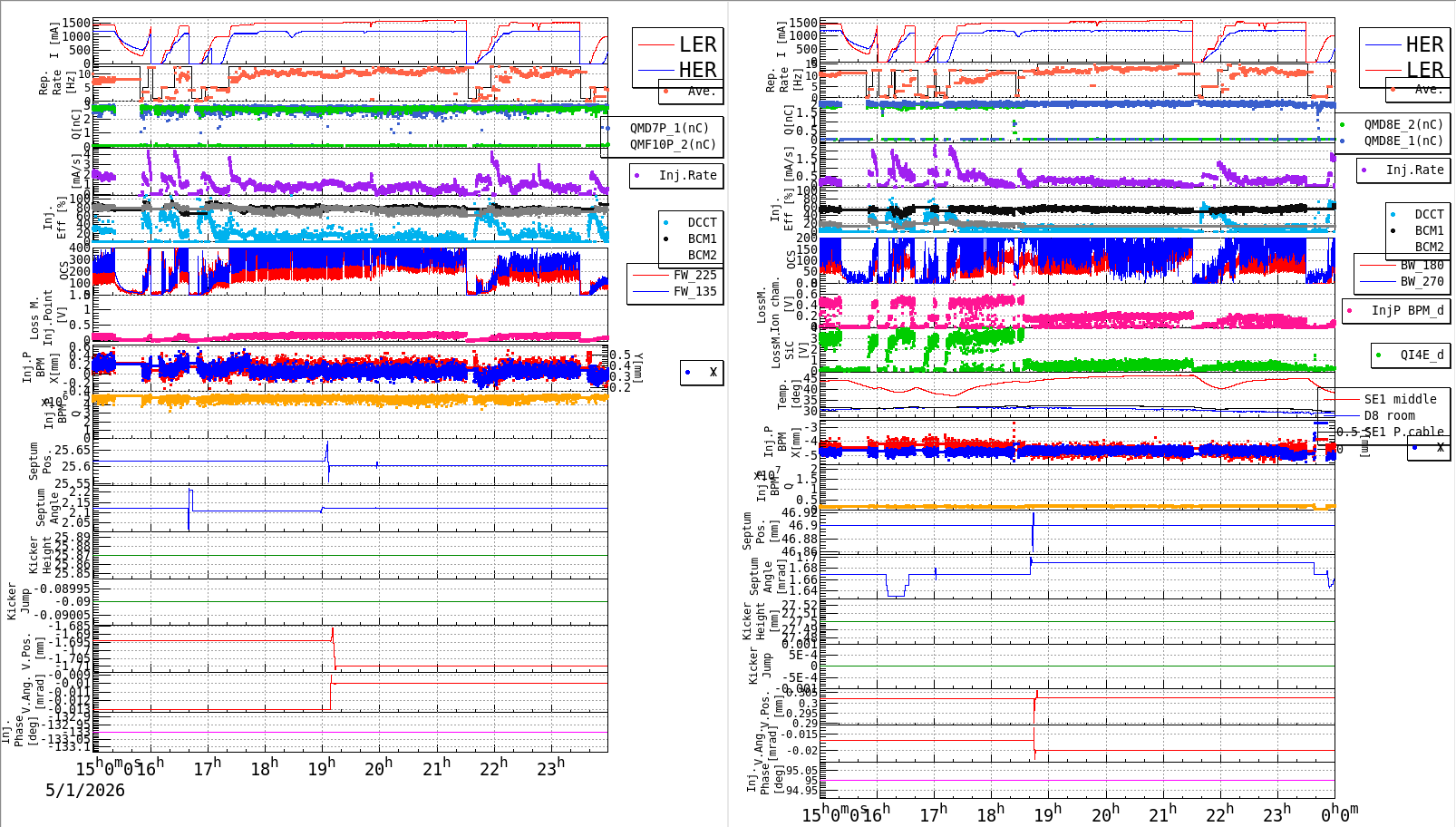The height and width of the screenshot is (827, 1456).
Task: Click the BCM1 legend entry in left plot
Action: click(691, 238)
